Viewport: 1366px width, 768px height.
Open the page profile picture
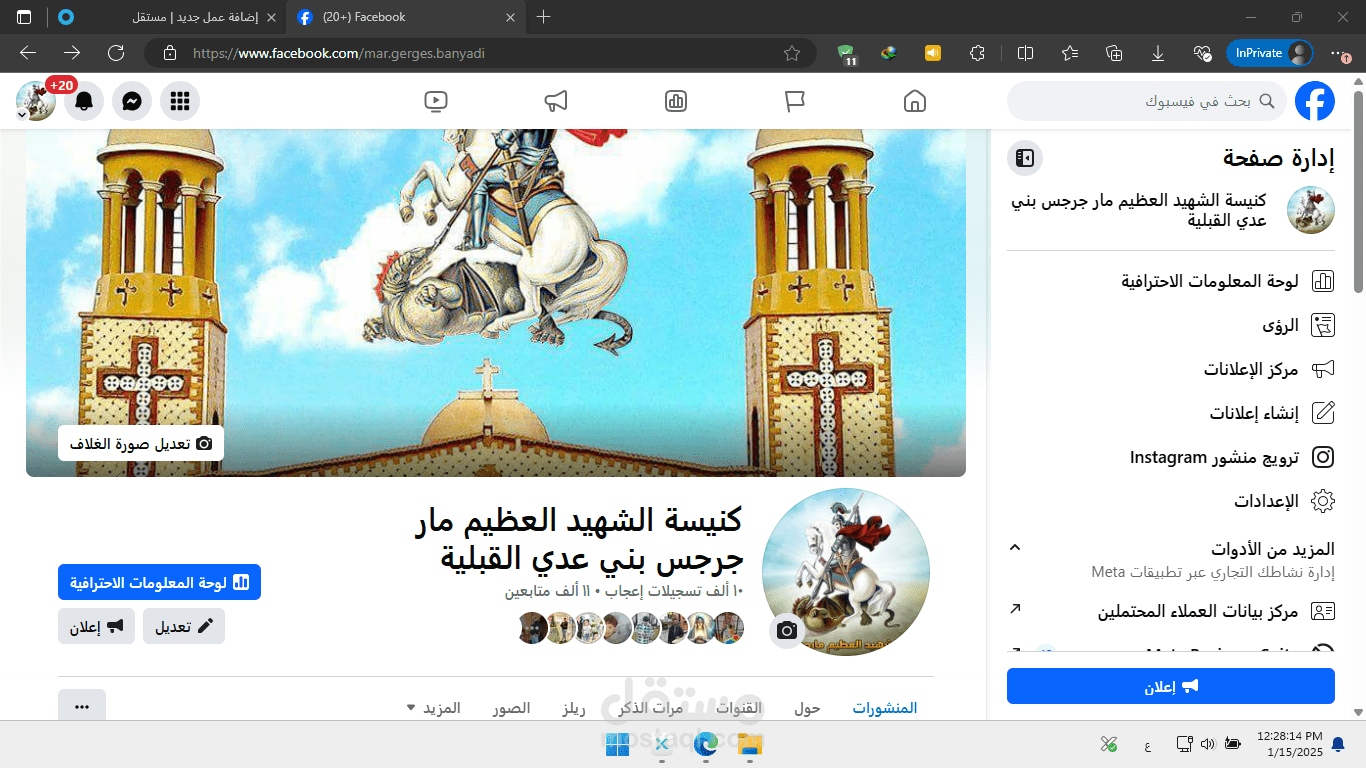point(846,572)
